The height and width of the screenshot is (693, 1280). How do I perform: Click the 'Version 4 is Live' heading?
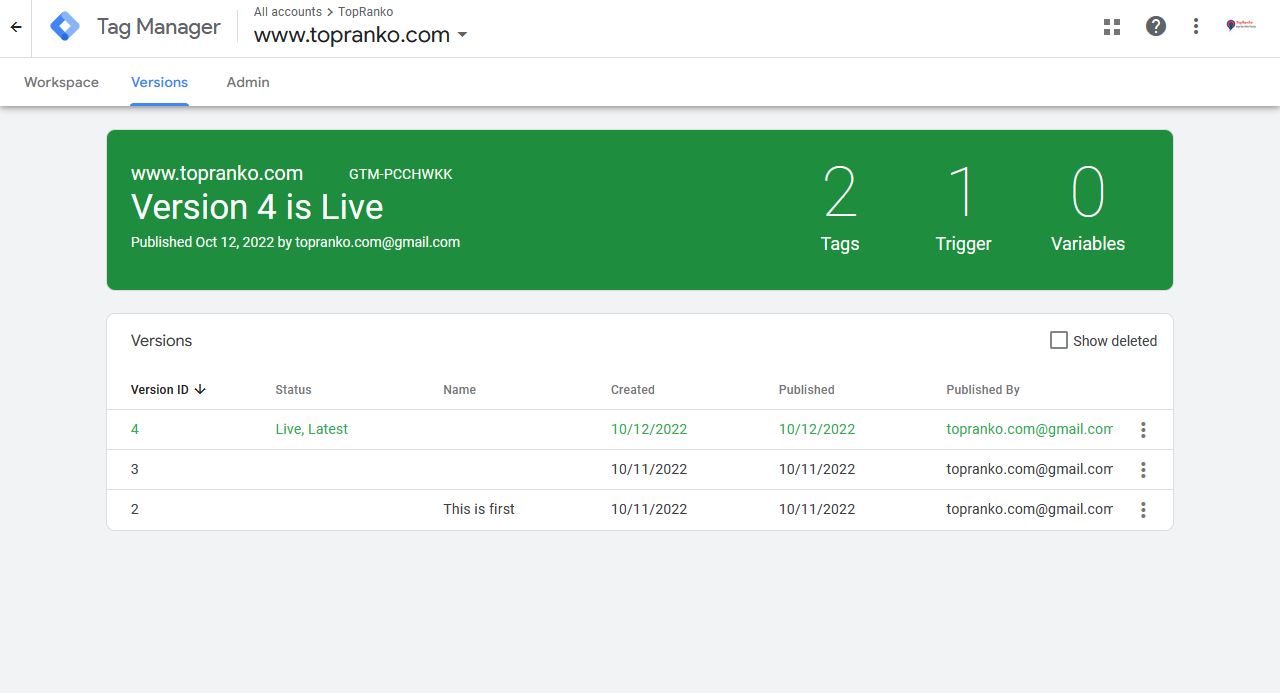257,207
